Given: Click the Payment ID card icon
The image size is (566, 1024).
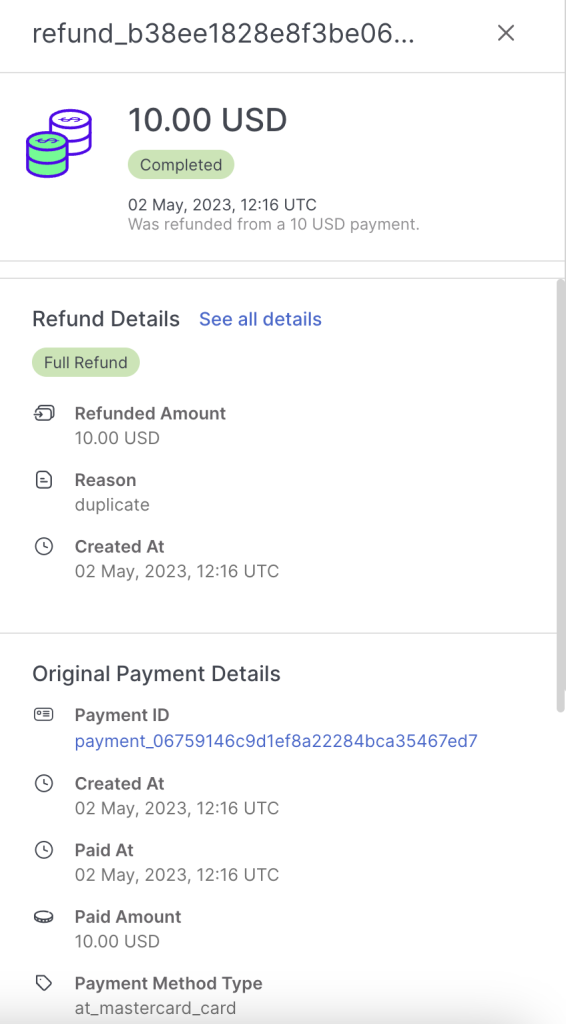Looking at the screenshot, I should [x=44, y=714].
